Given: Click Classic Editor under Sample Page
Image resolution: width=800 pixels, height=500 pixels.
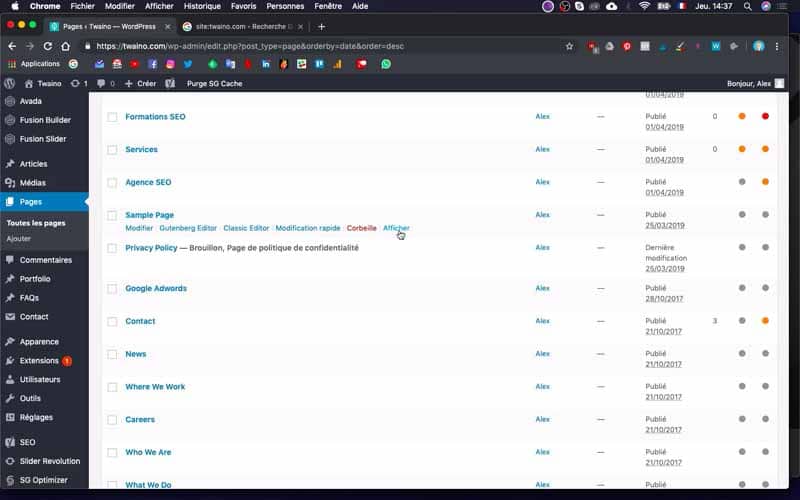Looking at the screenshot, I should click(246, 228).
